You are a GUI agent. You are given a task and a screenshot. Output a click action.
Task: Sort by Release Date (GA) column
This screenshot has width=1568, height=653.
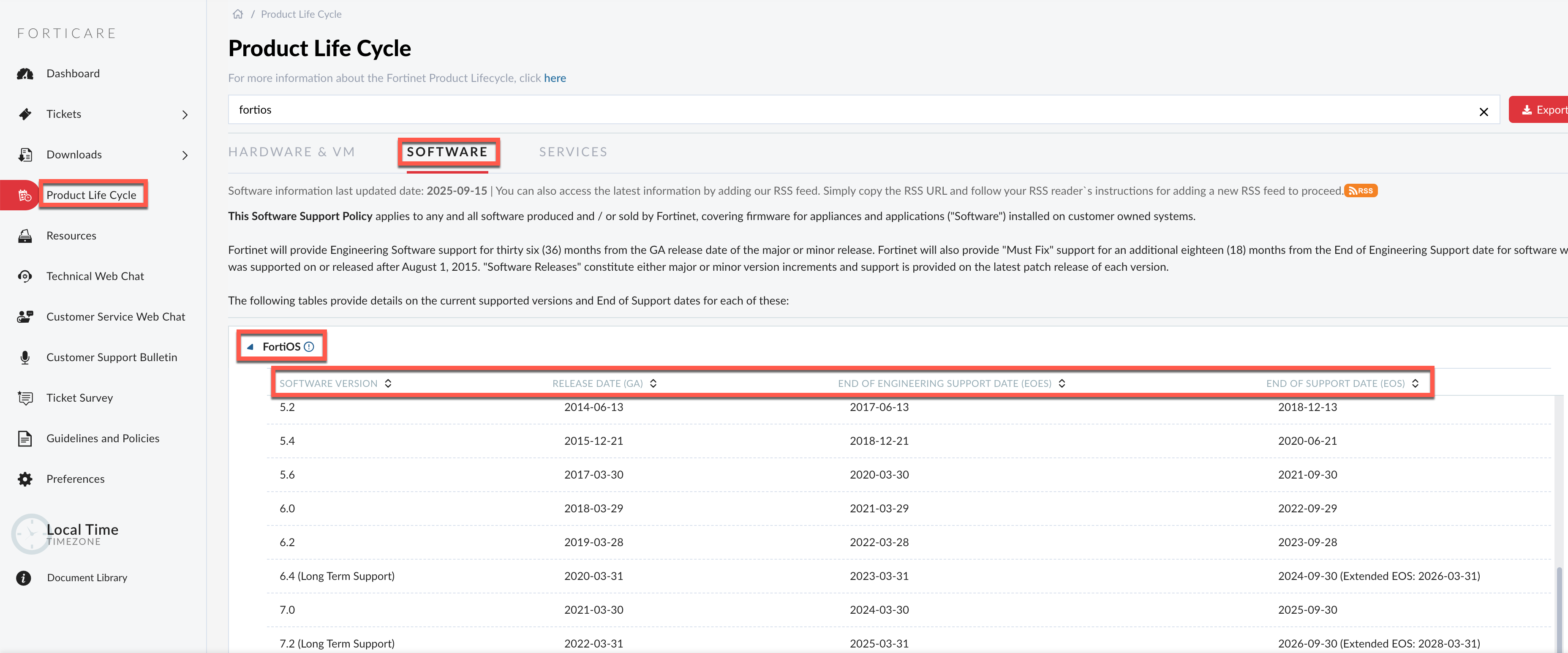pos(653,384)
